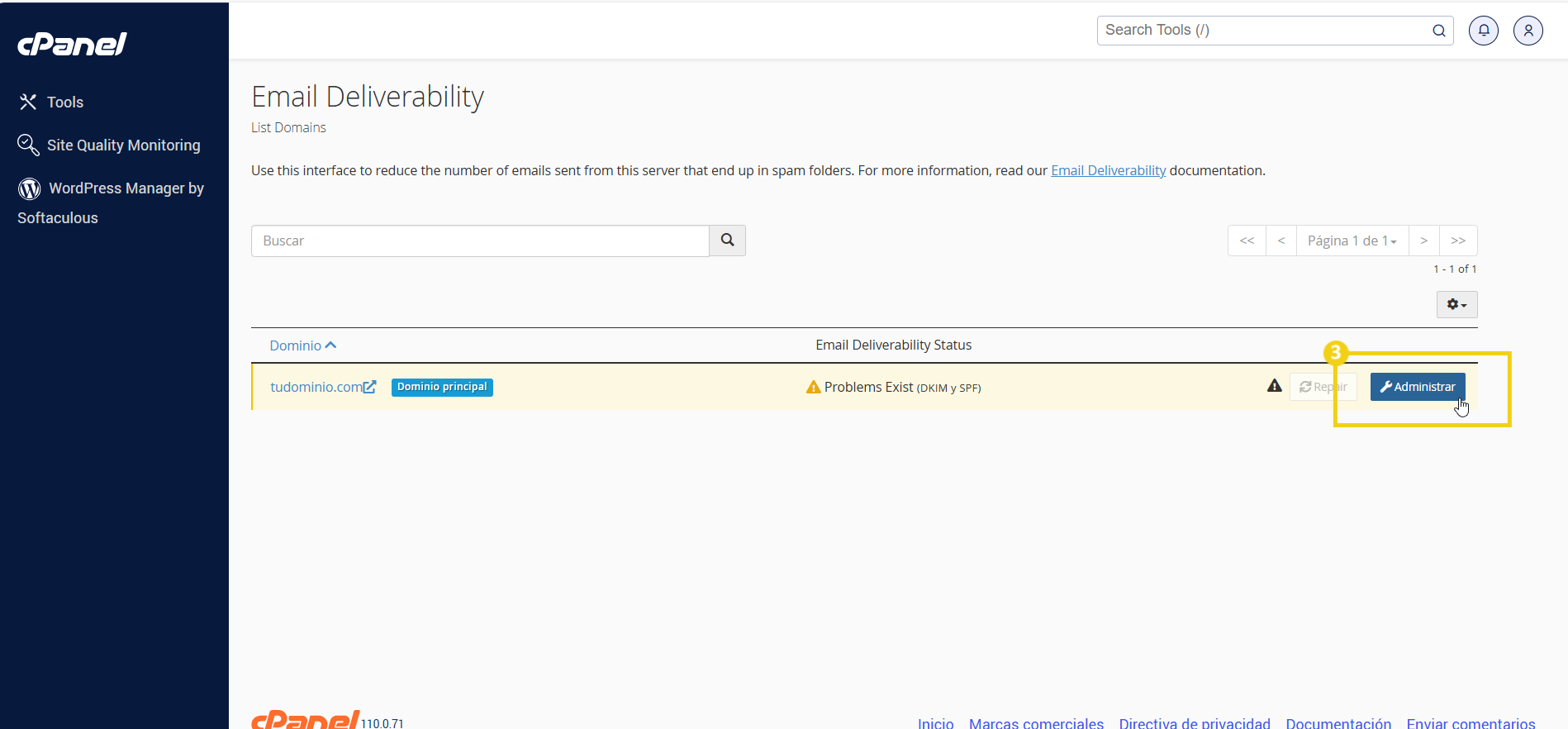Go to the last page (>>)
This screenshot has height=729, width=1568.
pos(1457,241)
